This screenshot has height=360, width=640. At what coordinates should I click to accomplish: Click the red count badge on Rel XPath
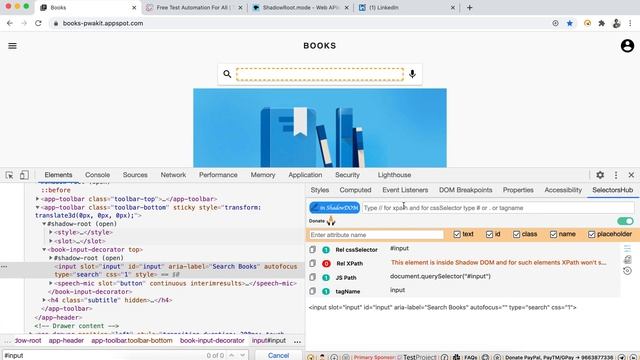[x=326, y=264]
